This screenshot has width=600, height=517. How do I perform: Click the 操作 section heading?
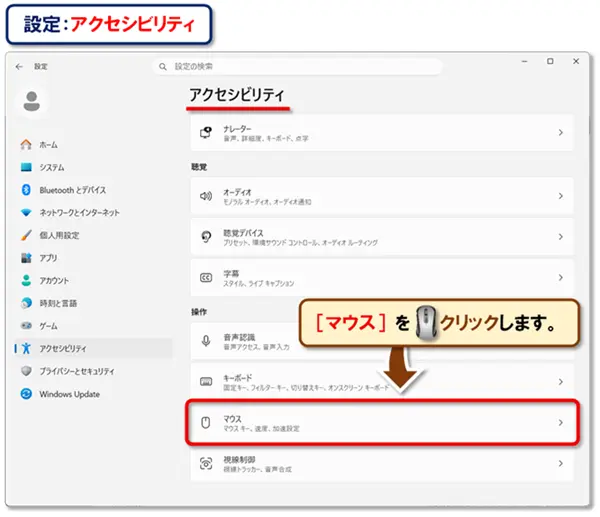[199, 312]
